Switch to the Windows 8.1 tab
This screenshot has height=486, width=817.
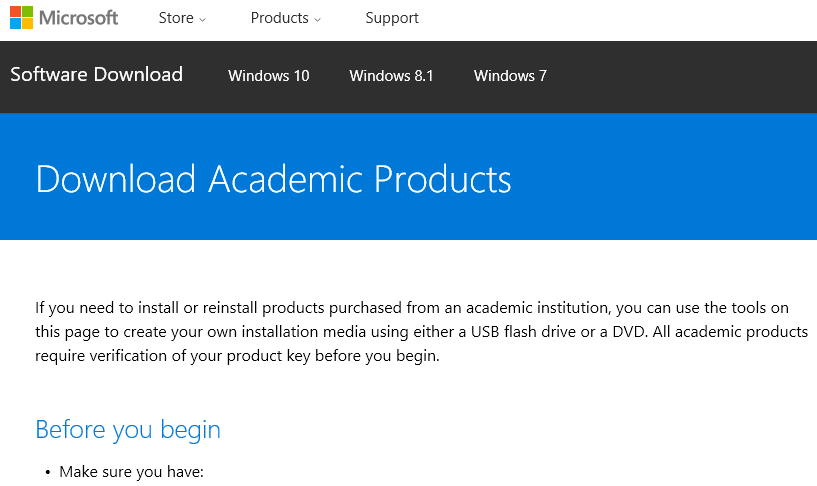click(x=391, y=76)
